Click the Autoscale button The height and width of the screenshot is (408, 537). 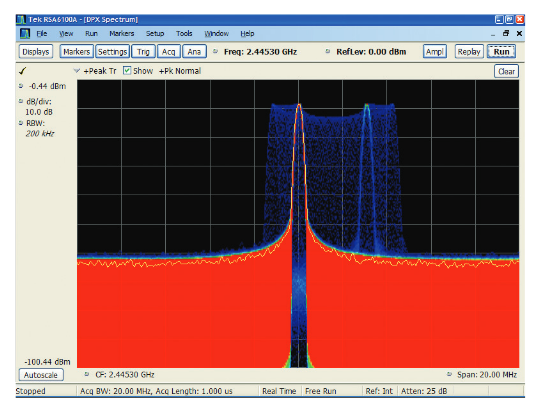click(41, 375)
